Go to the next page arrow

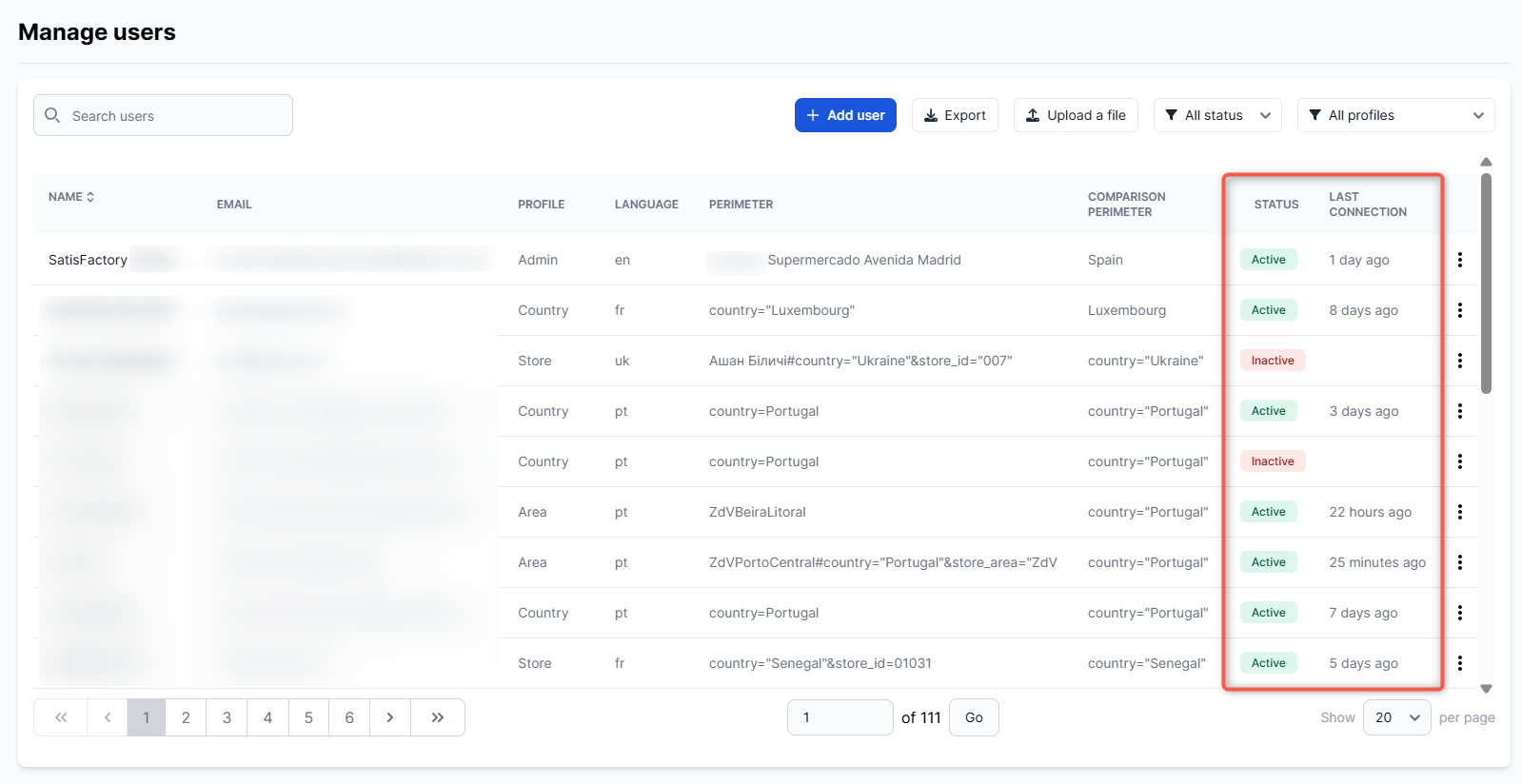[x=390, y=717]
